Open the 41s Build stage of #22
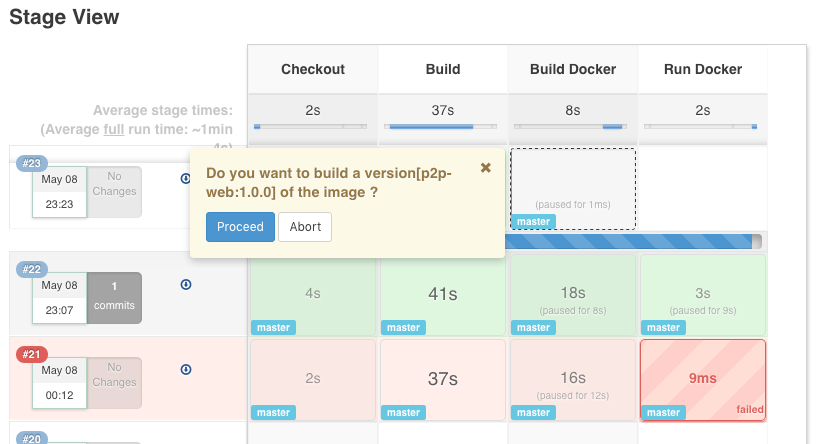This screenshot has height=444, width=832. pyautogui.click(x=443, y=294)
